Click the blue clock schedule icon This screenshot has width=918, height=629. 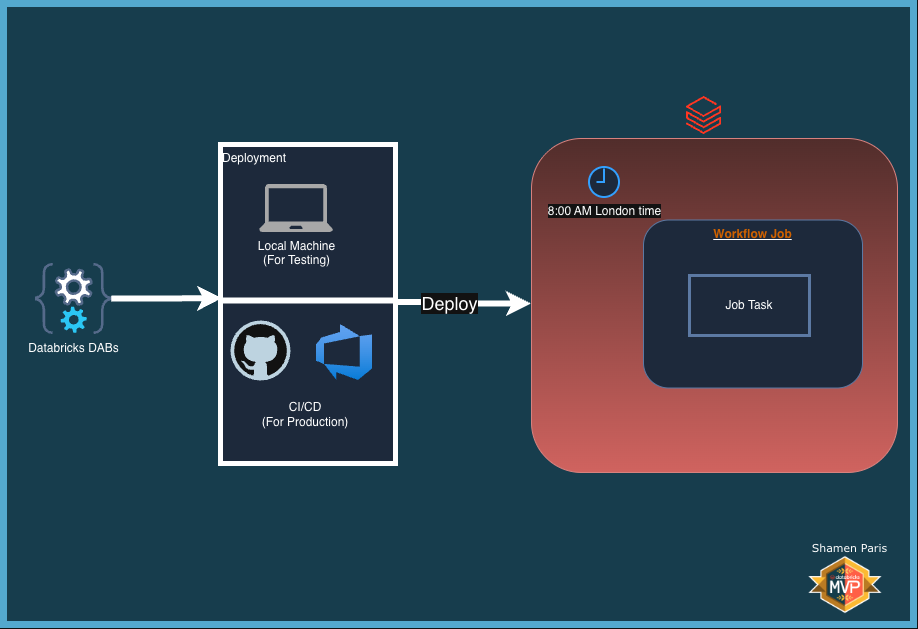(604, 182)
